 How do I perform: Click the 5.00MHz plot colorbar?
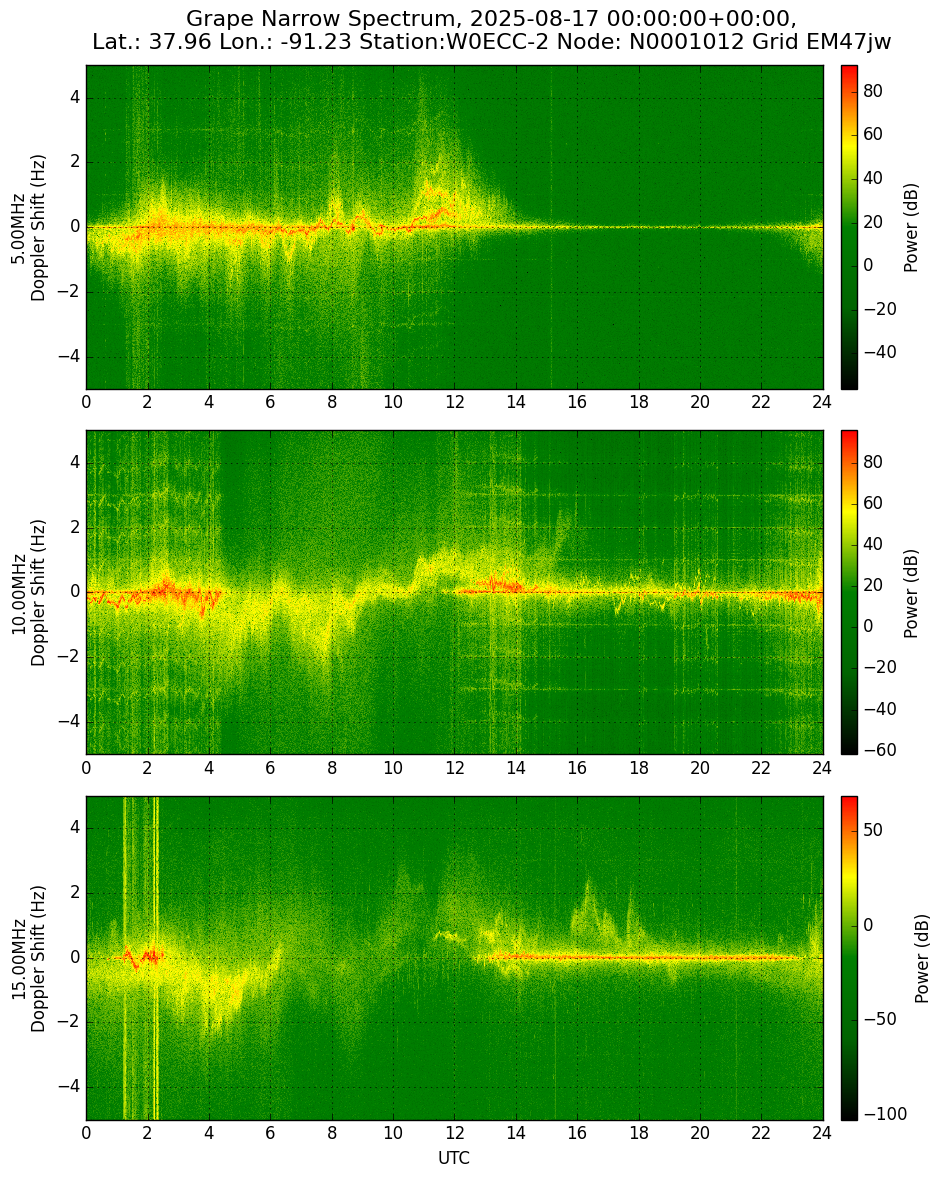coord(849,227)
